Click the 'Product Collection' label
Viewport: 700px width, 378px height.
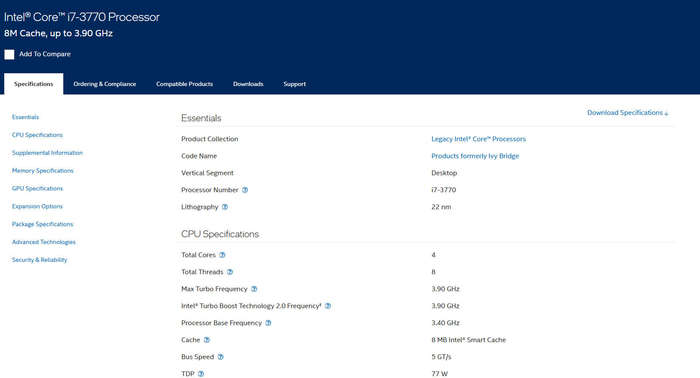point(209,139)
